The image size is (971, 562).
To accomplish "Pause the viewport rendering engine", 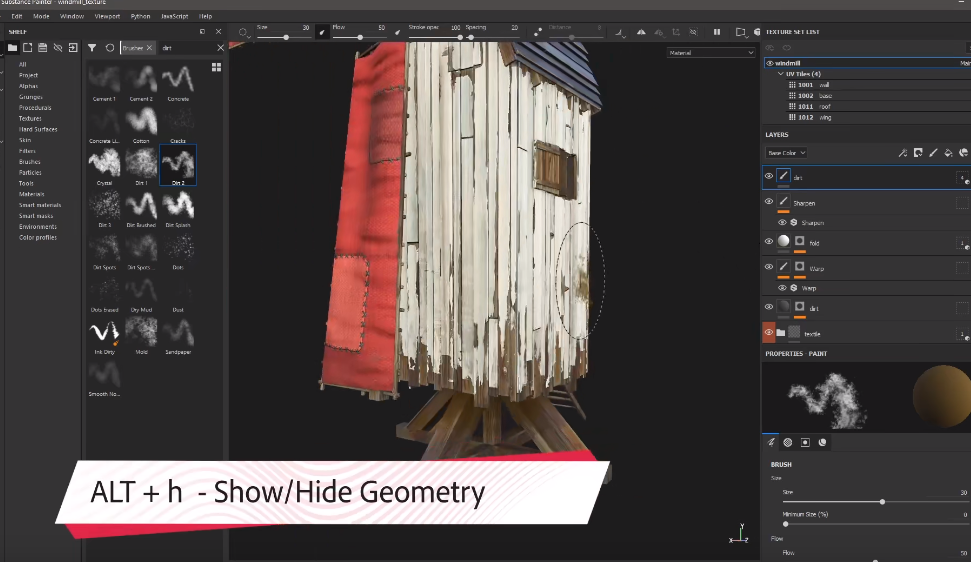I will [716, 32].
